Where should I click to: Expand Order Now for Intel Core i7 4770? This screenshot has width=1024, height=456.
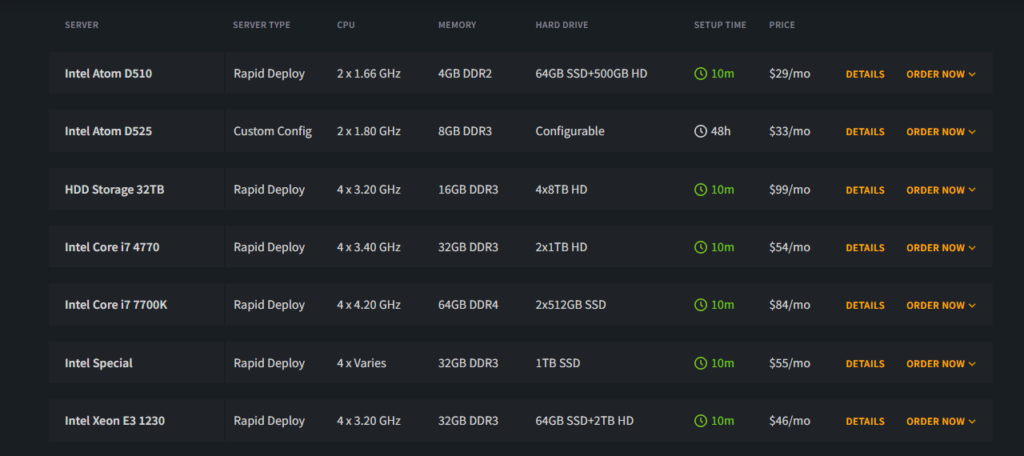[941, 248]
